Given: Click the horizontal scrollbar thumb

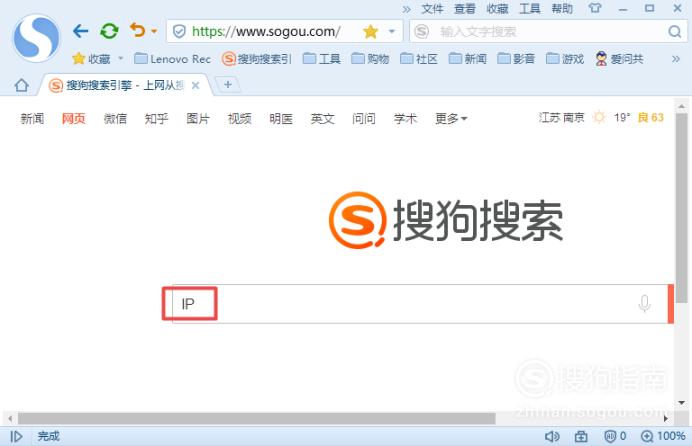Looking at the screenshot, I should [256, 418].
